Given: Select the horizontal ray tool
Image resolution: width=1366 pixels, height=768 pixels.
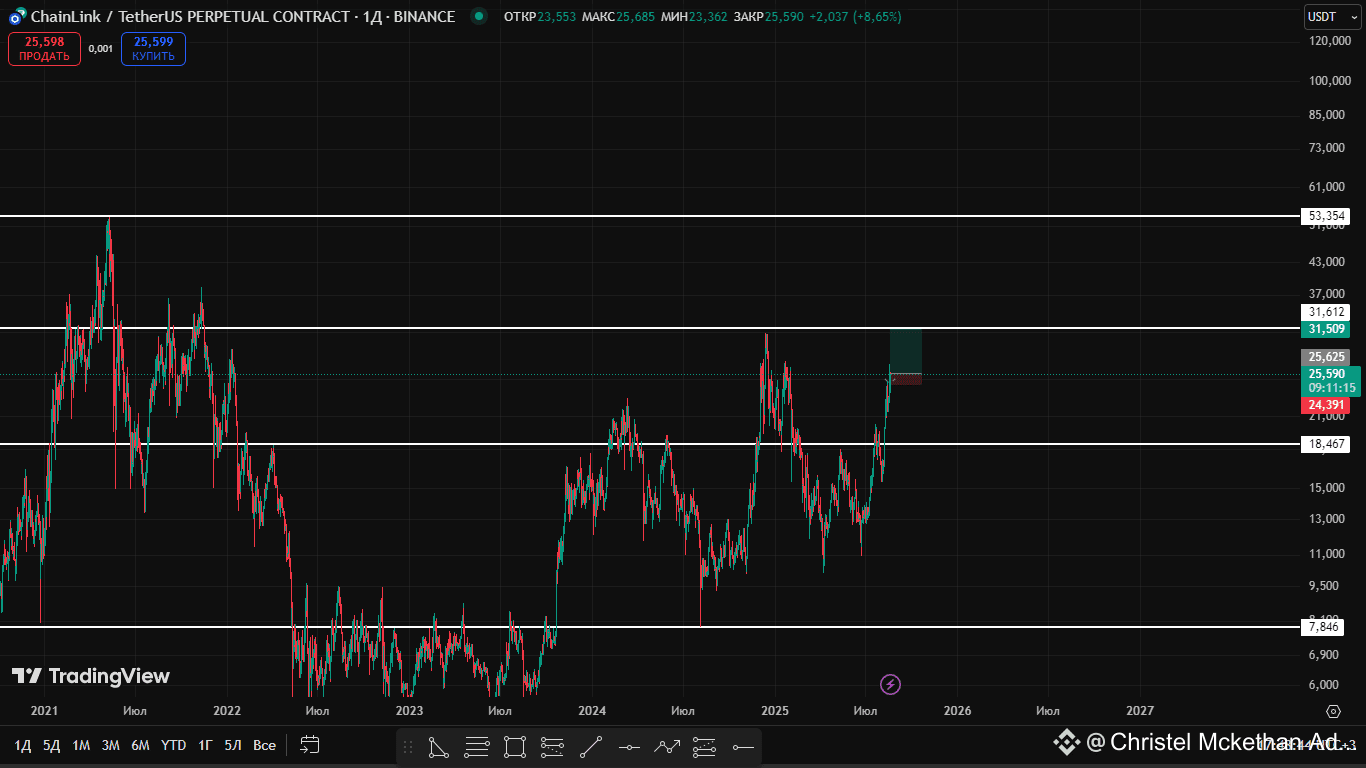Looking at the screenshot, I should point(742,747).
